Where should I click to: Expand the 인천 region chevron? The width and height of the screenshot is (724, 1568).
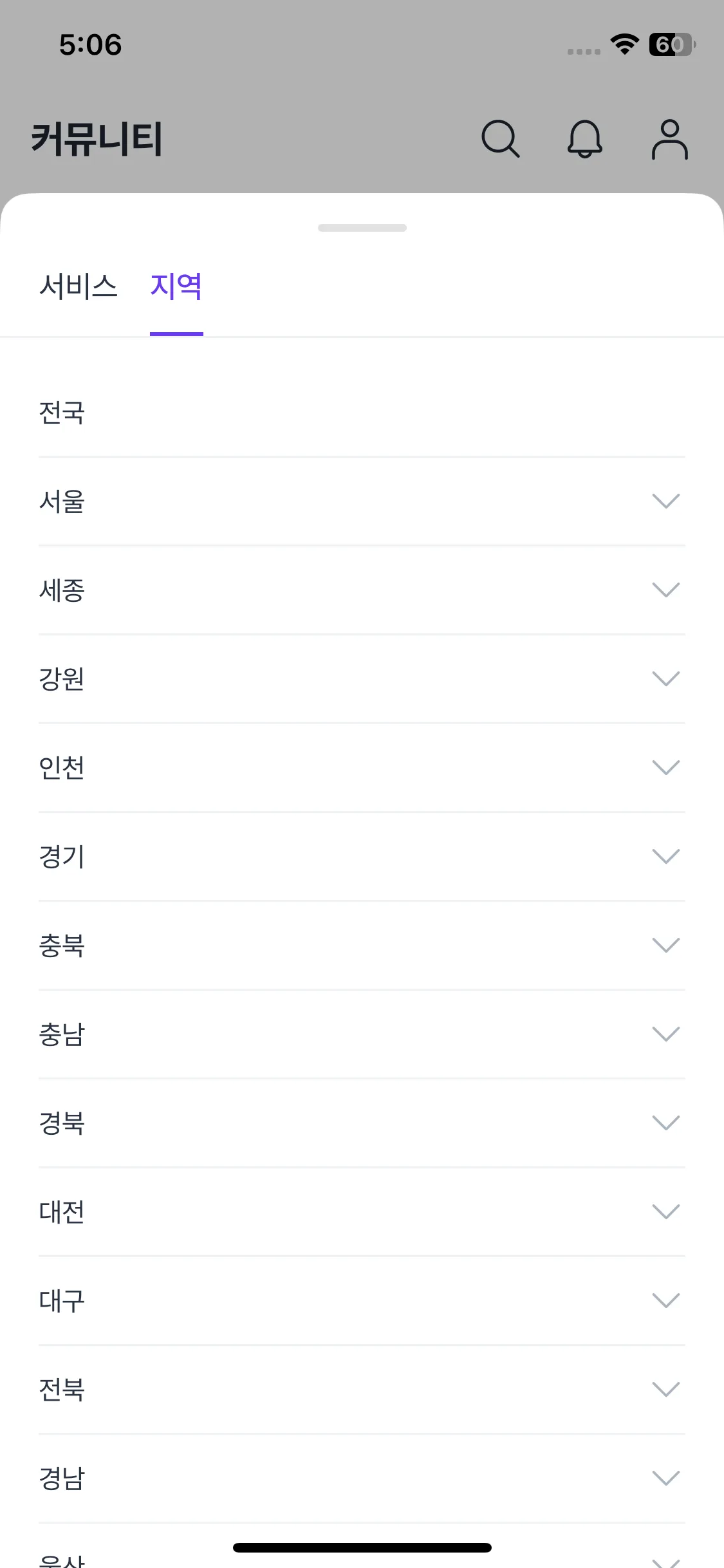coord(665,767)
